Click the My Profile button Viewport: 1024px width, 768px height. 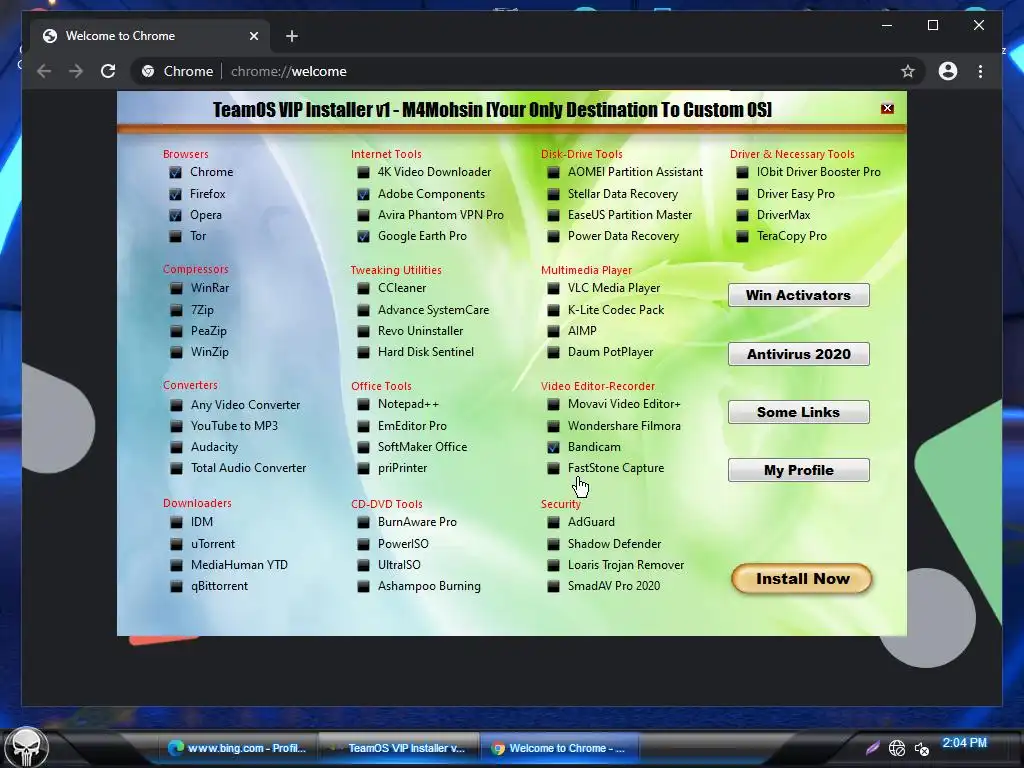pyautogui.click(x=799, y=470)
